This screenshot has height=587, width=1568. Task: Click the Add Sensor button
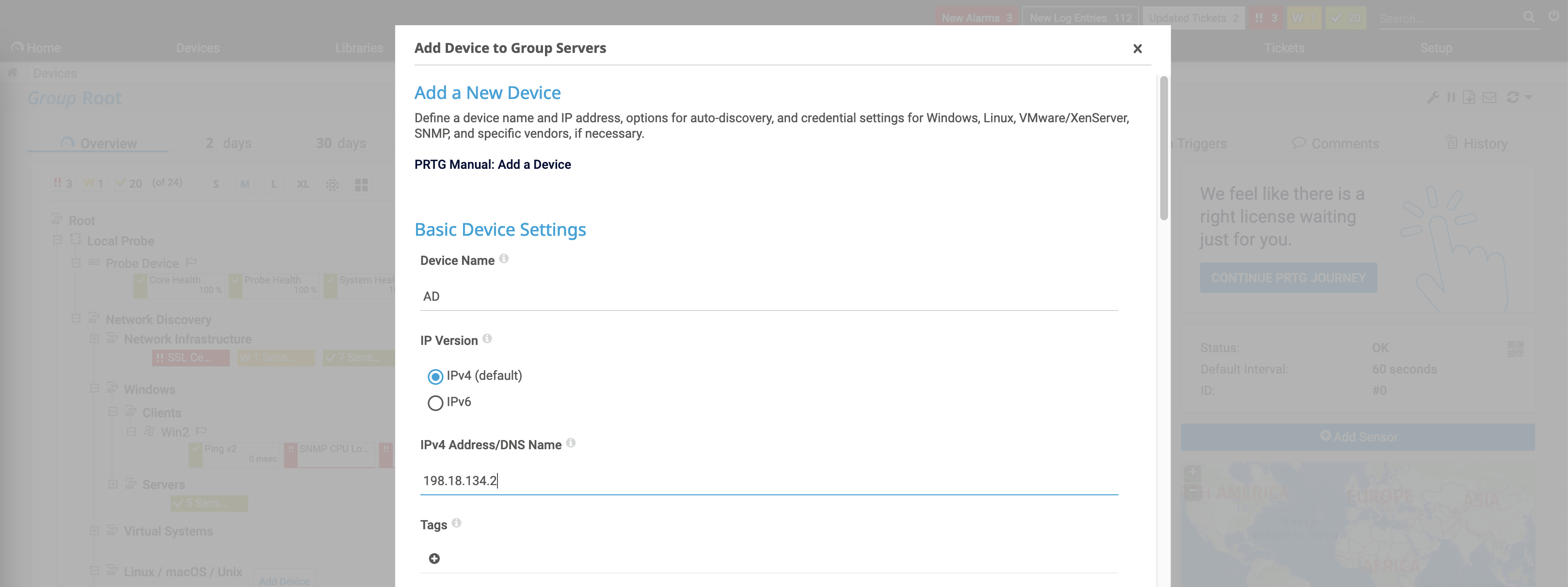coord(1358,437)
